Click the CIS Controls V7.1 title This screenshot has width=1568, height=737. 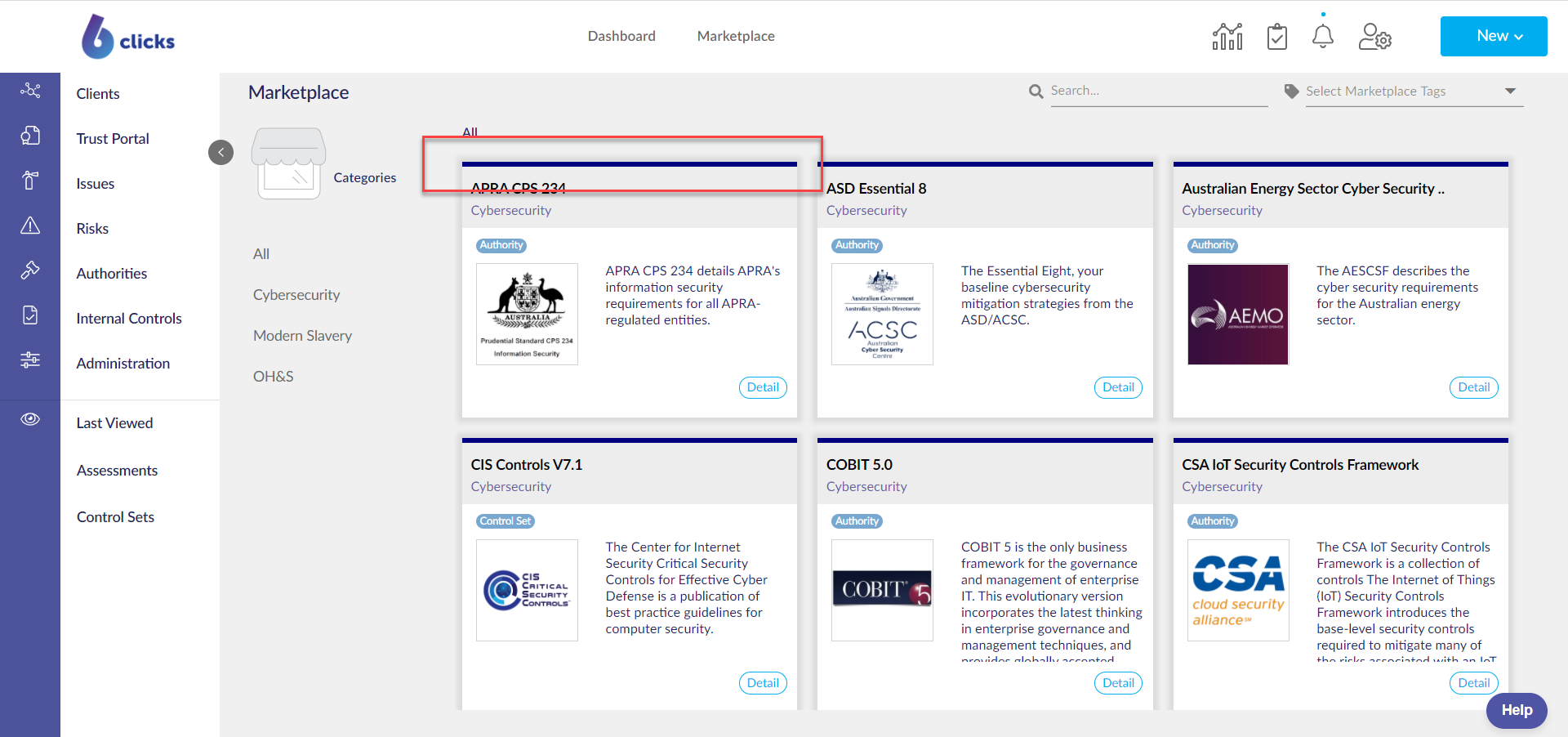click(x=527, y=465)
